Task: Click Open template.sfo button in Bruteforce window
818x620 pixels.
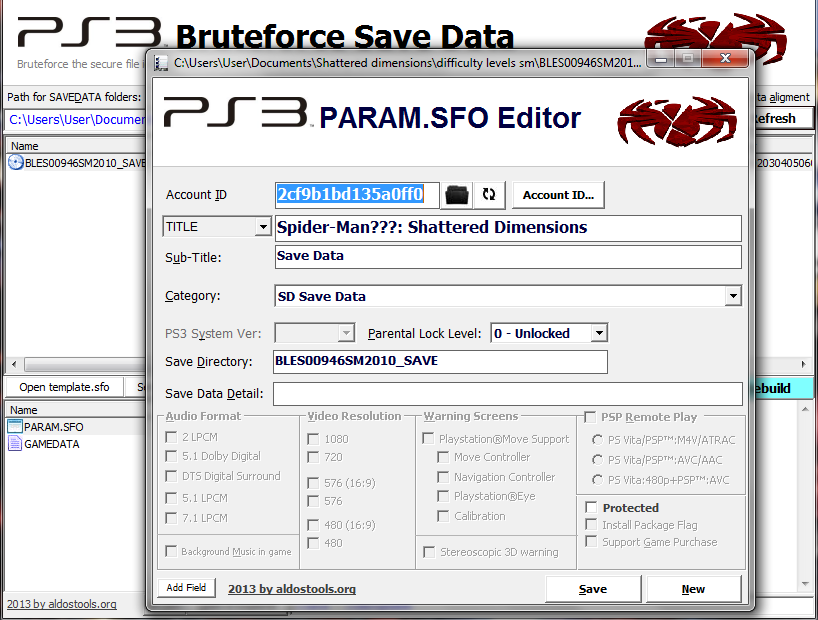Action: click(x=64, y=387)
